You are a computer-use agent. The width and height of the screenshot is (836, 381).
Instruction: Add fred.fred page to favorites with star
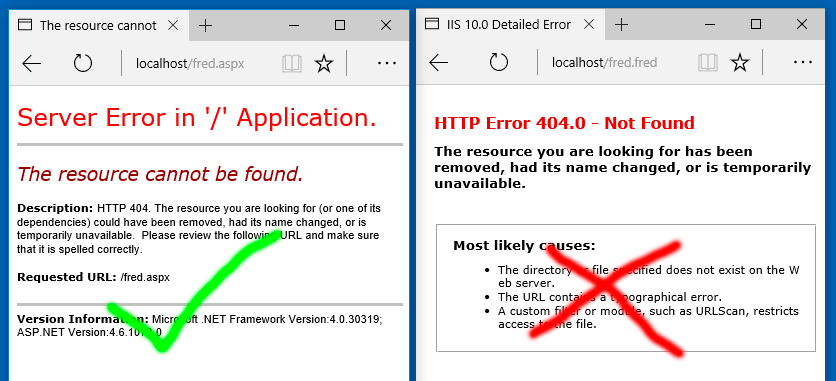(739, 63)
